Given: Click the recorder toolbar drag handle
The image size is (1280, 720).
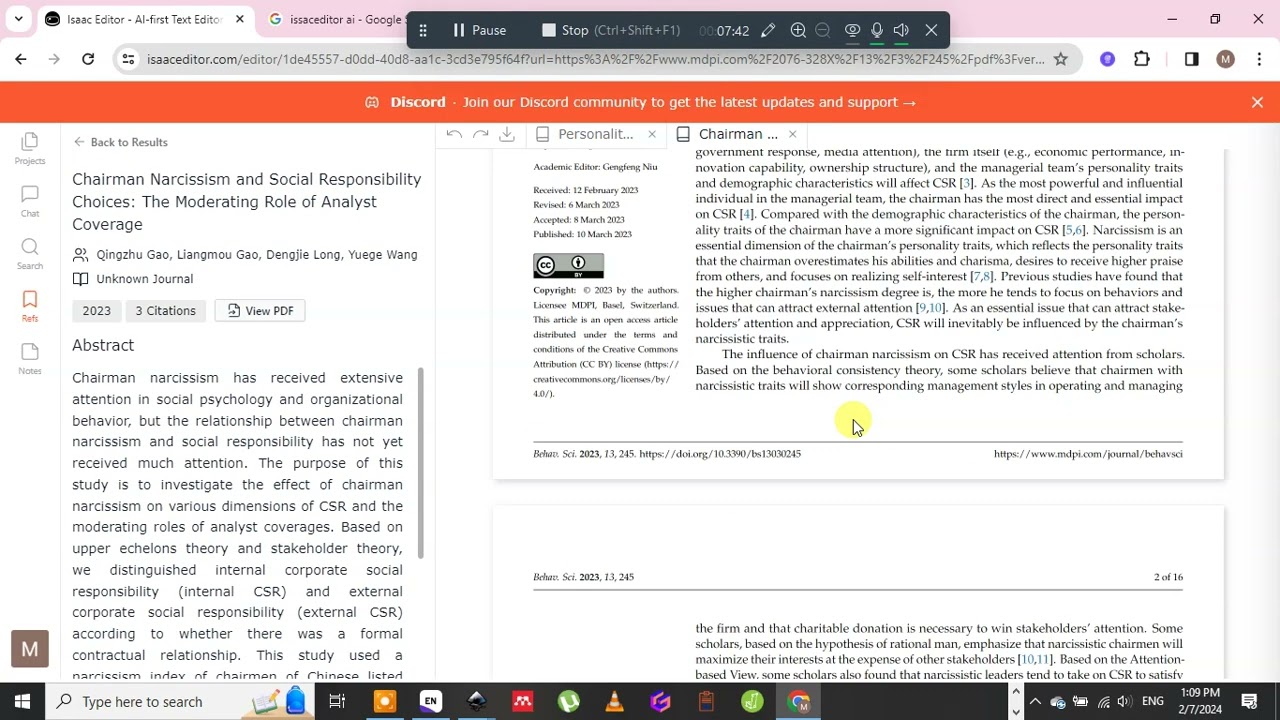Looking at the screenshot, I should (423, 30).
